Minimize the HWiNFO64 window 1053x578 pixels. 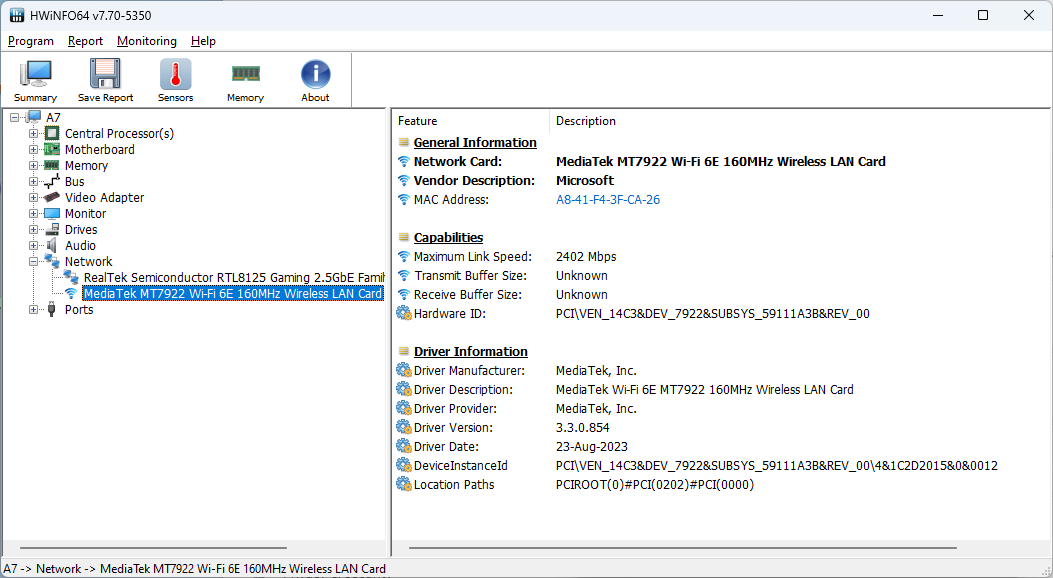pyautogui.click(x=938, y=15)
